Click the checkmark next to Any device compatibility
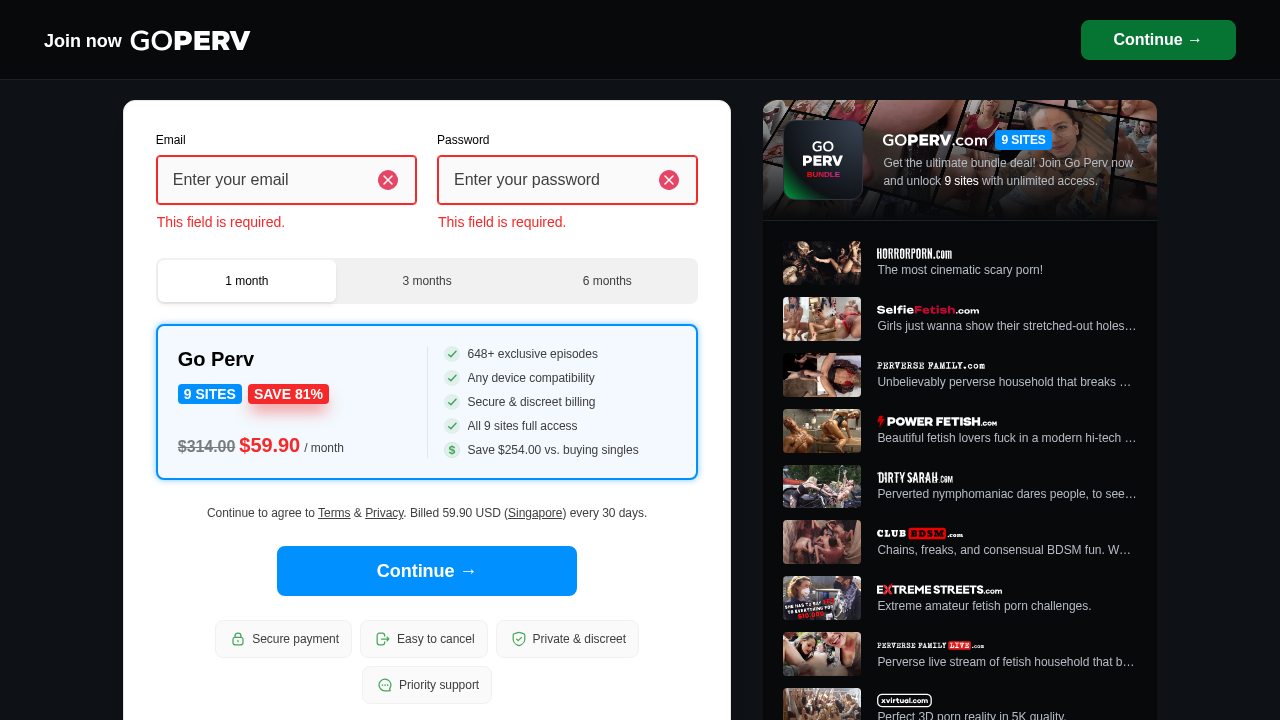 click(452, 378)
